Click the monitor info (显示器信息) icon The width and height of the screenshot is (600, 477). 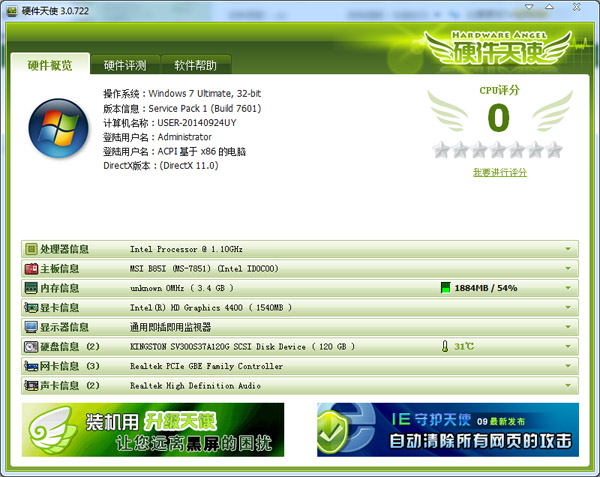(31, 327)
